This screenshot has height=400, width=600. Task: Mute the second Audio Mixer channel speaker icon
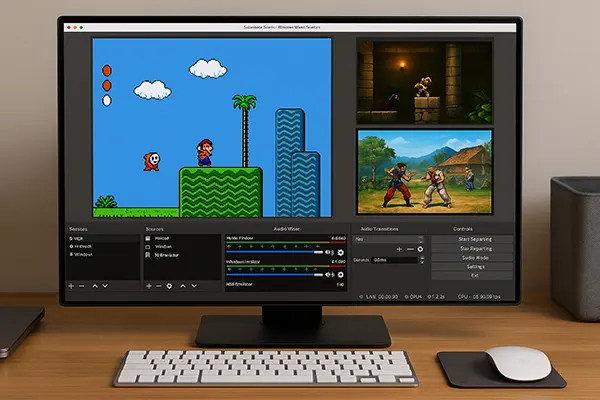click(329, 275)
